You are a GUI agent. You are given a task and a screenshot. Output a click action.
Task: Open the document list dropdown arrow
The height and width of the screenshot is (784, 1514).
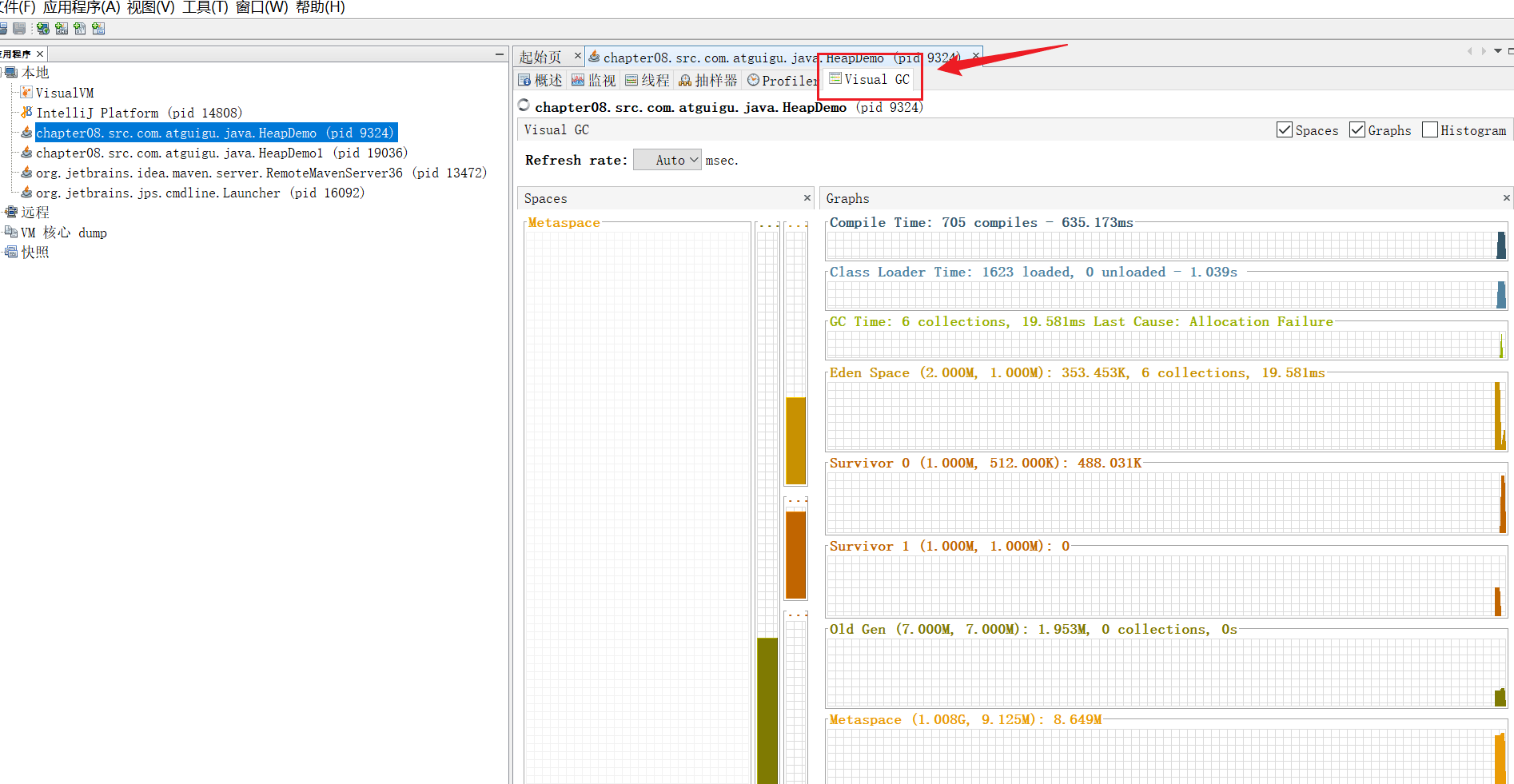click(1497, 51)
